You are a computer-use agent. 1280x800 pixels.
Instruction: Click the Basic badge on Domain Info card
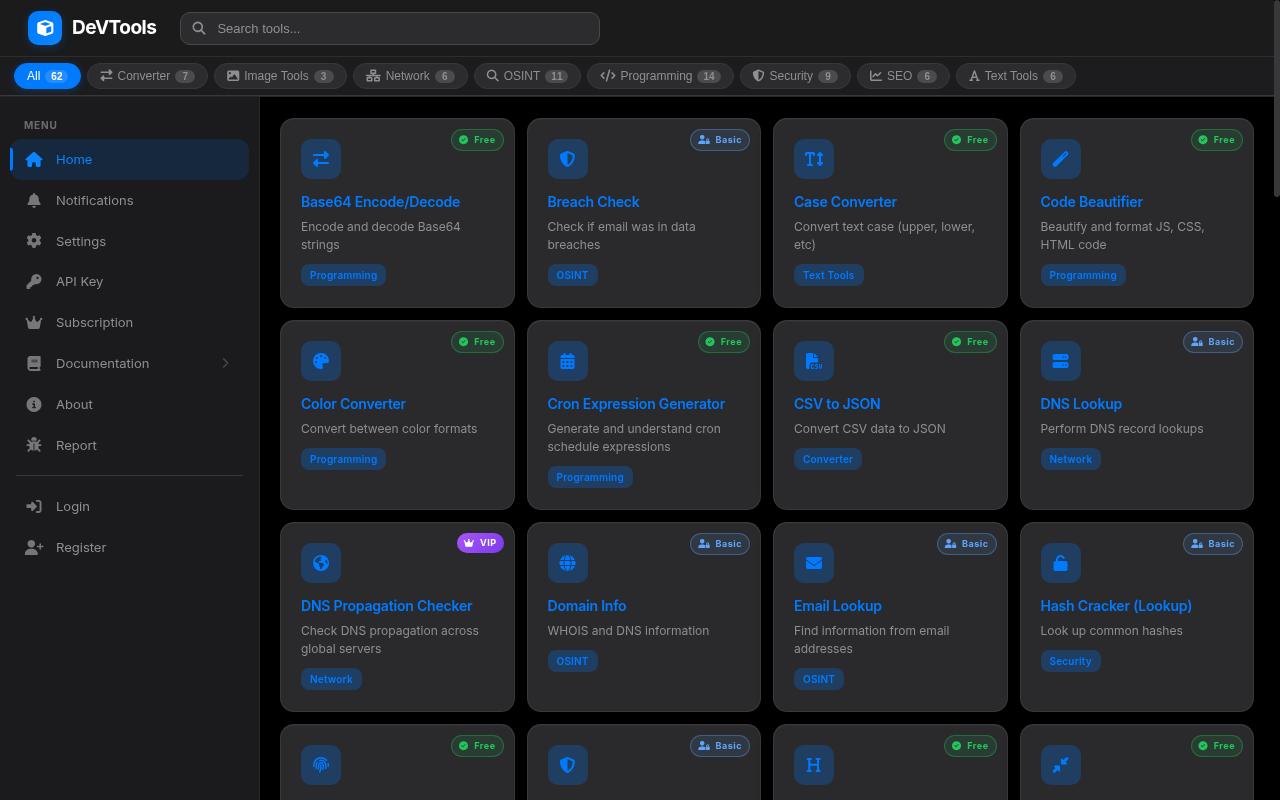720,544
